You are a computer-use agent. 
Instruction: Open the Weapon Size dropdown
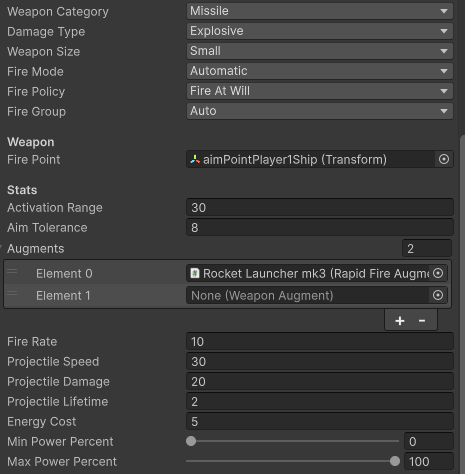[x=319, y=51]
